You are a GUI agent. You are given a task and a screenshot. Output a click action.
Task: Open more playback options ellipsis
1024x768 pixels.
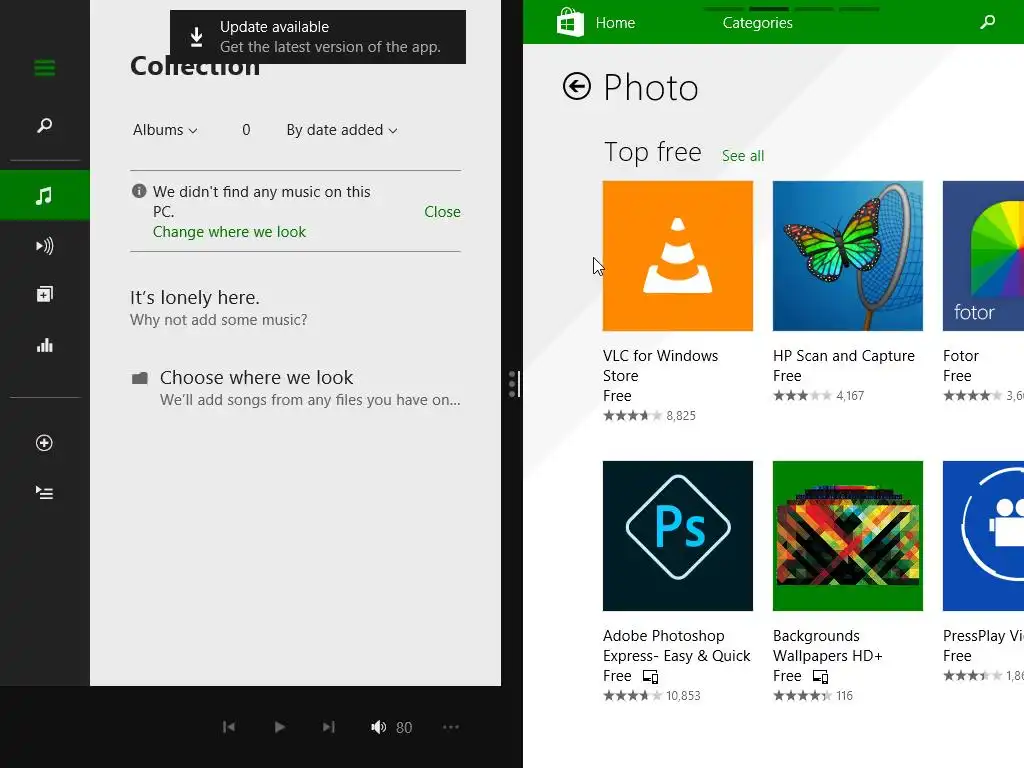click(x=451, y=727)
